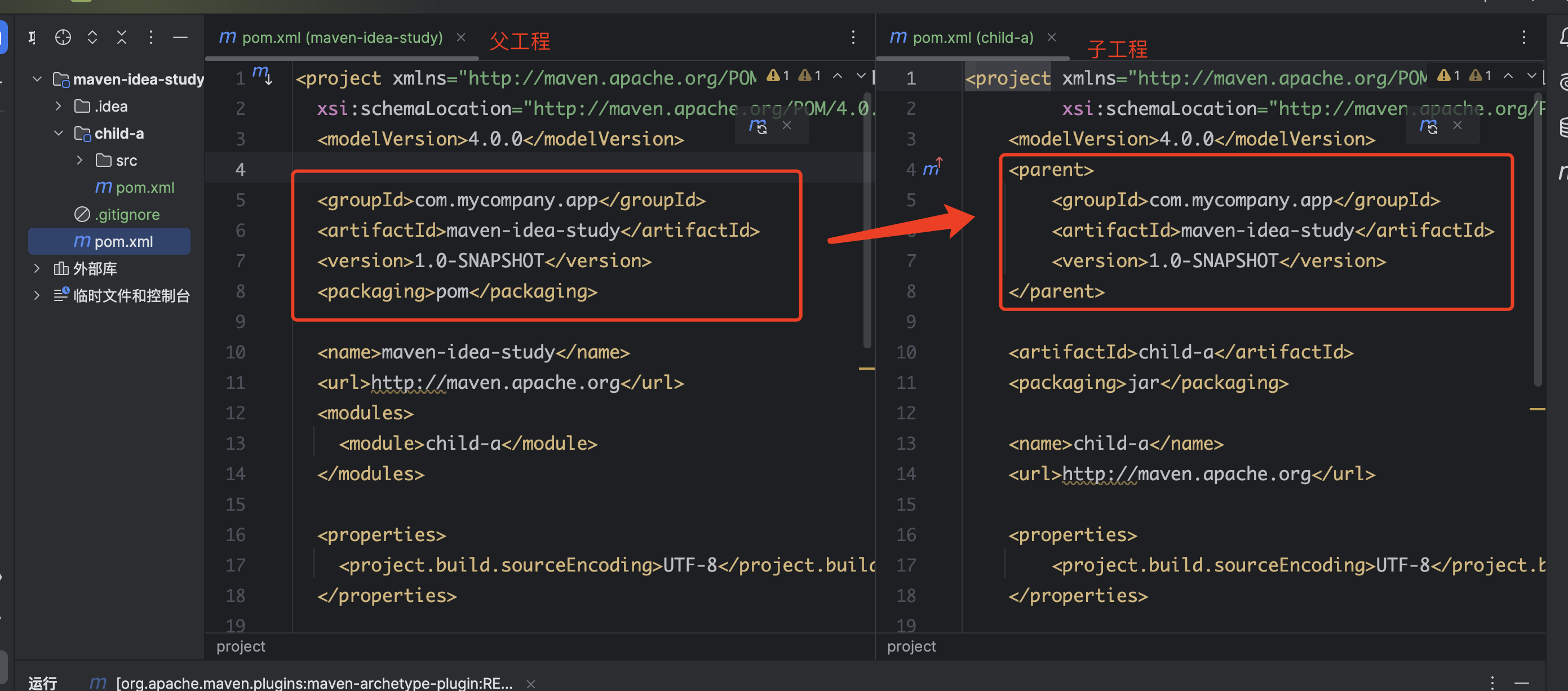Close the pom.xml (child-a) tab
The image size is (1568, 691).
click(x=1051, y=38)
